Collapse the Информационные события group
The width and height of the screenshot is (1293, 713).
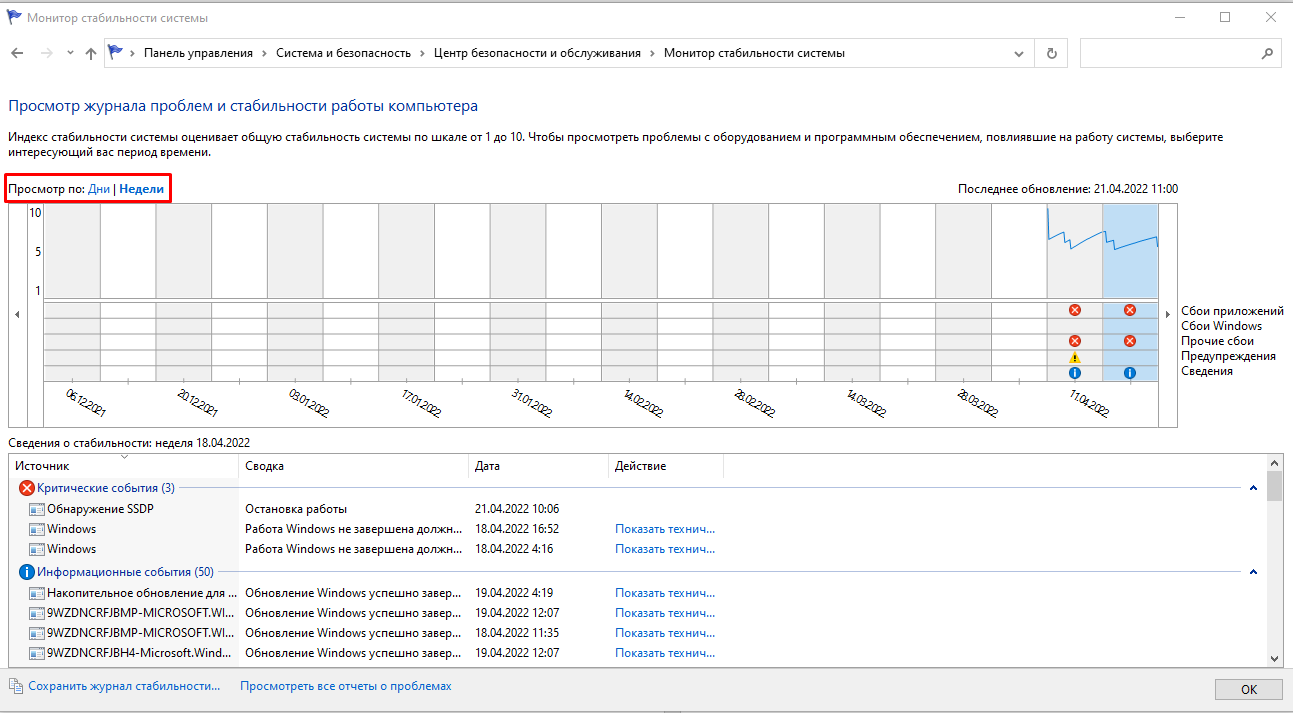click(1253, 572)
